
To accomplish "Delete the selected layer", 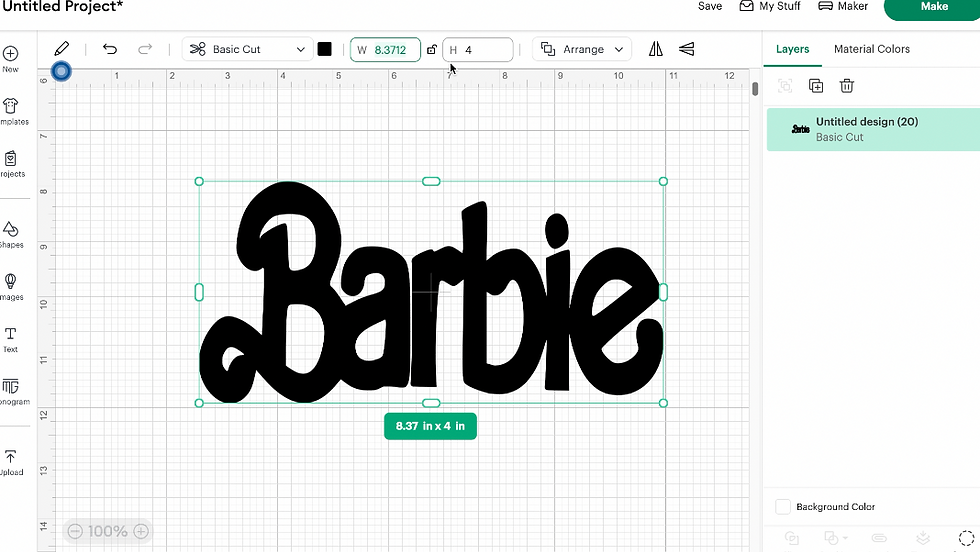I will point(846,86).
